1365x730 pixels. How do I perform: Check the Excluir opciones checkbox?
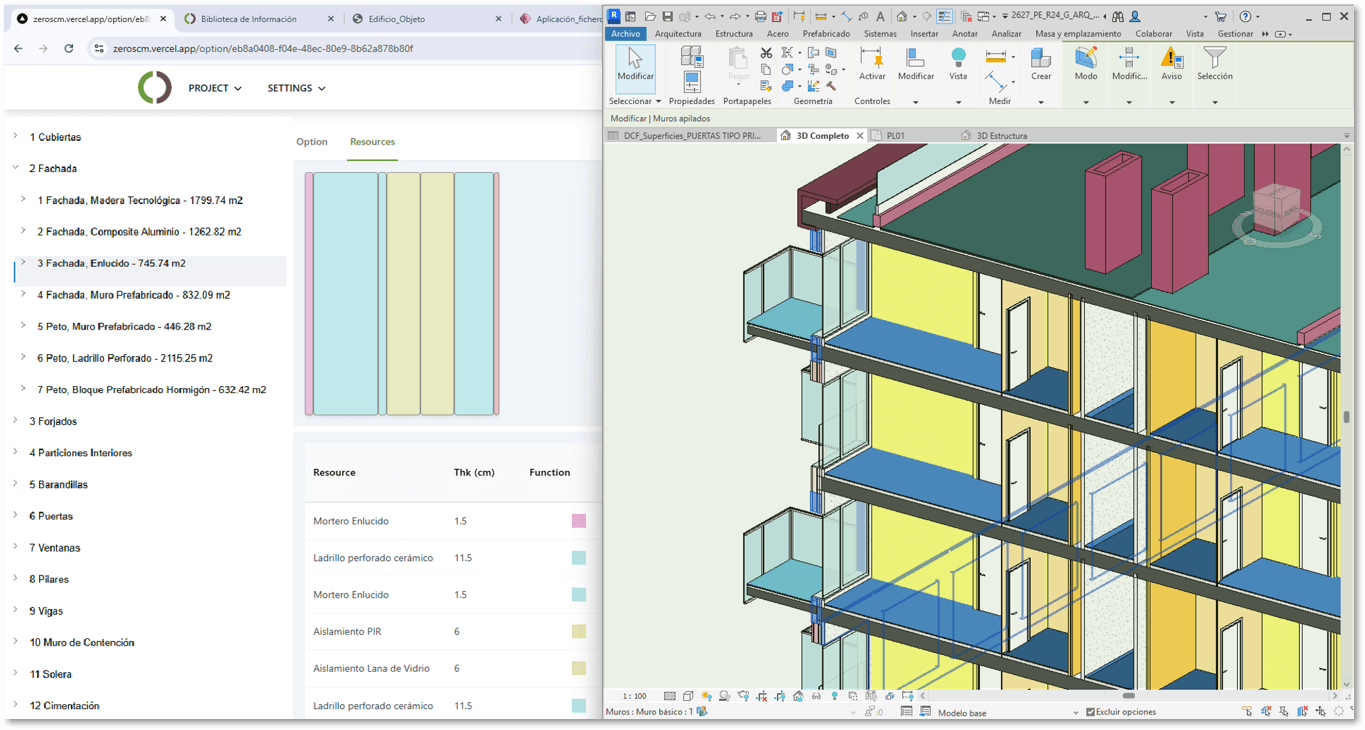1088,711
